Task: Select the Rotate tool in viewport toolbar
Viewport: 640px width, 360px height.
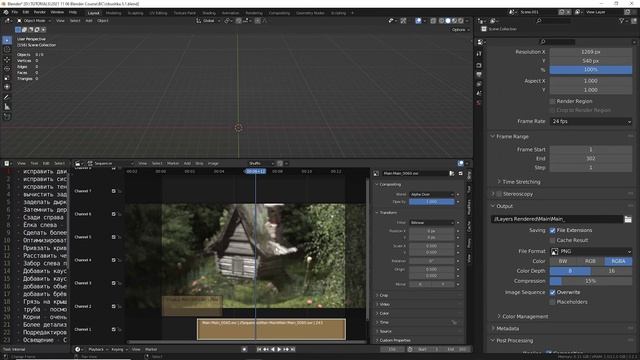Action: point(7,68)
